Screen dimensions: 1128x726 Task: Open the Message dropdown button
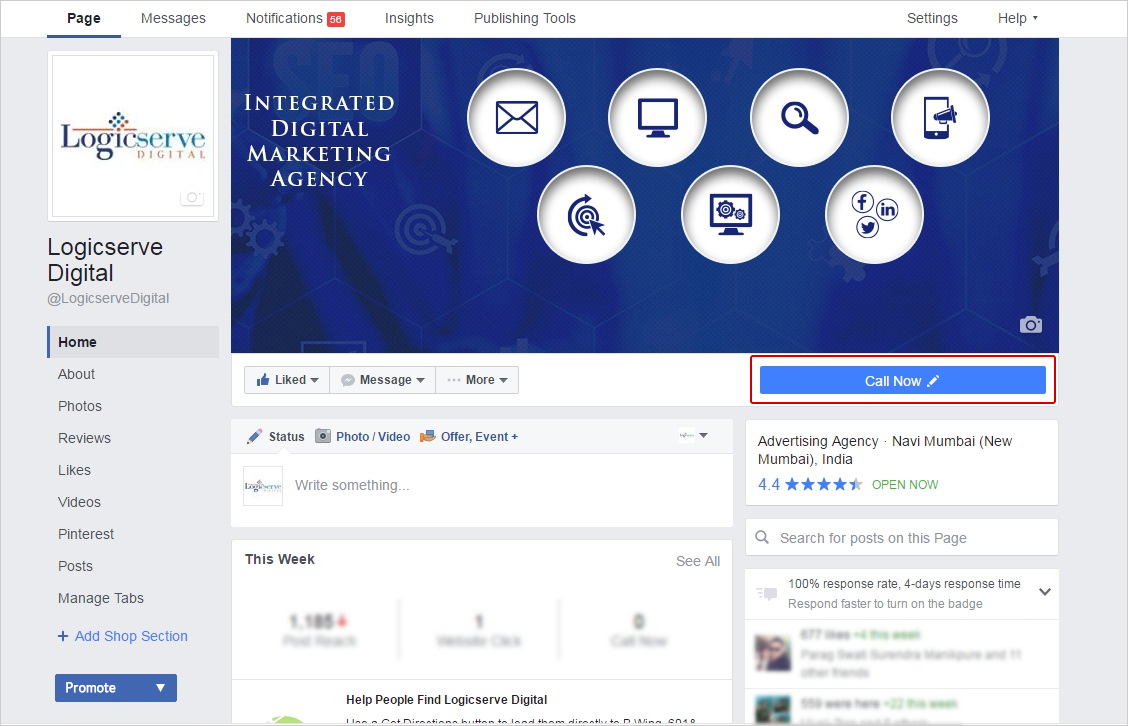click(383, 380)
